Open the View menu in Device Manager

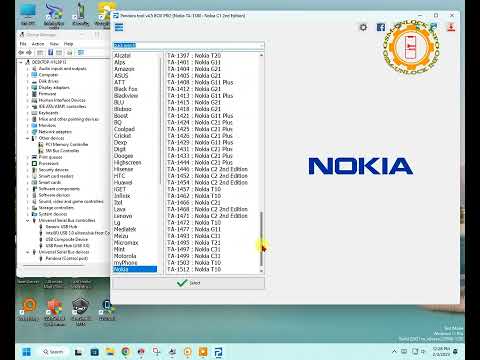pyautogui.click(x=54, y=44)
